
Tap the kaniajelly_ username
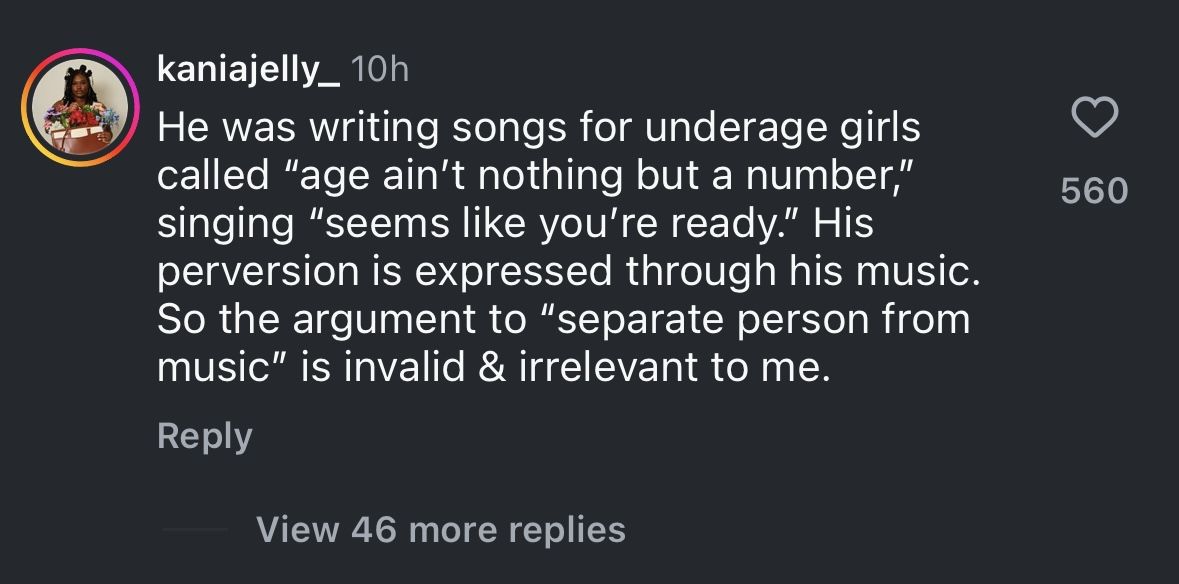click(250, 70)
